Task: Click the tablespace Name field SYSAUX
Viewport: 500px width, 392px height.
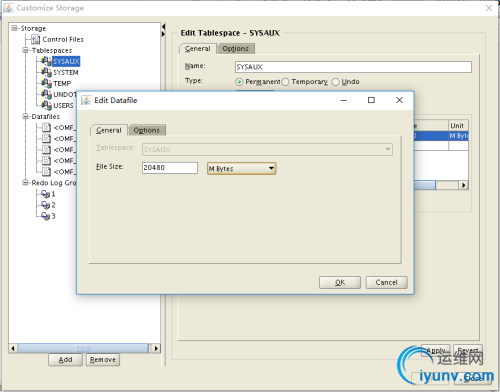Action: pos(353,67)
